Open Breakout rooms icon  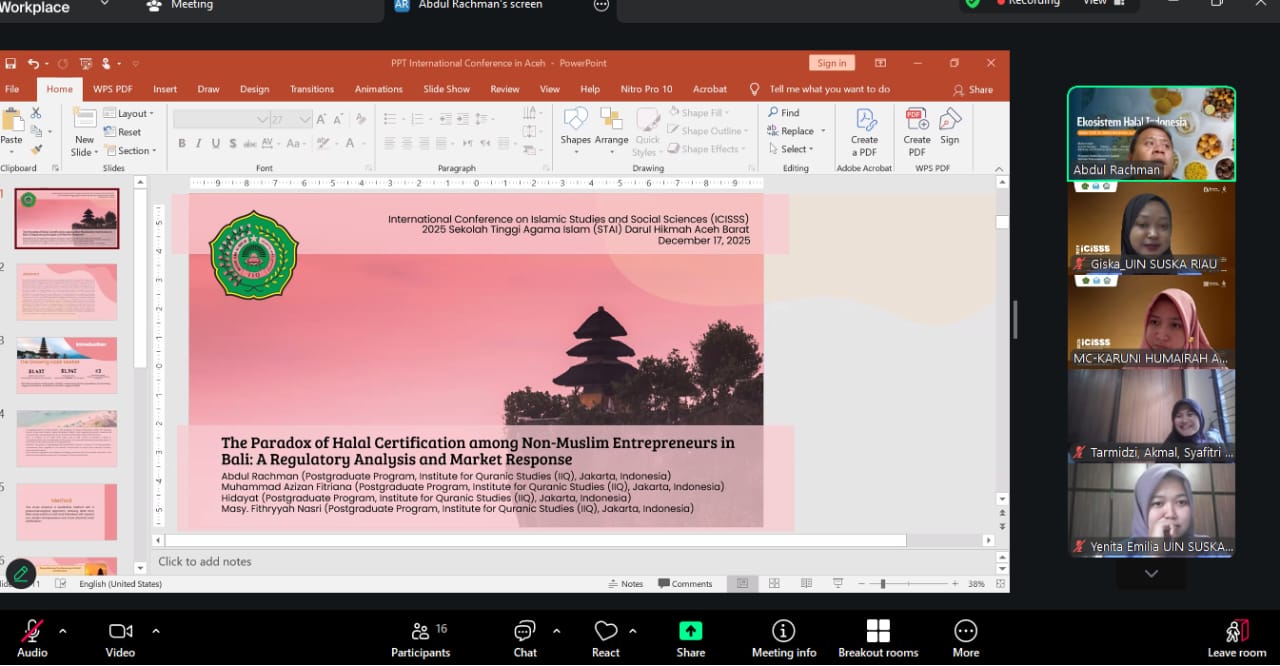(878, 631)
